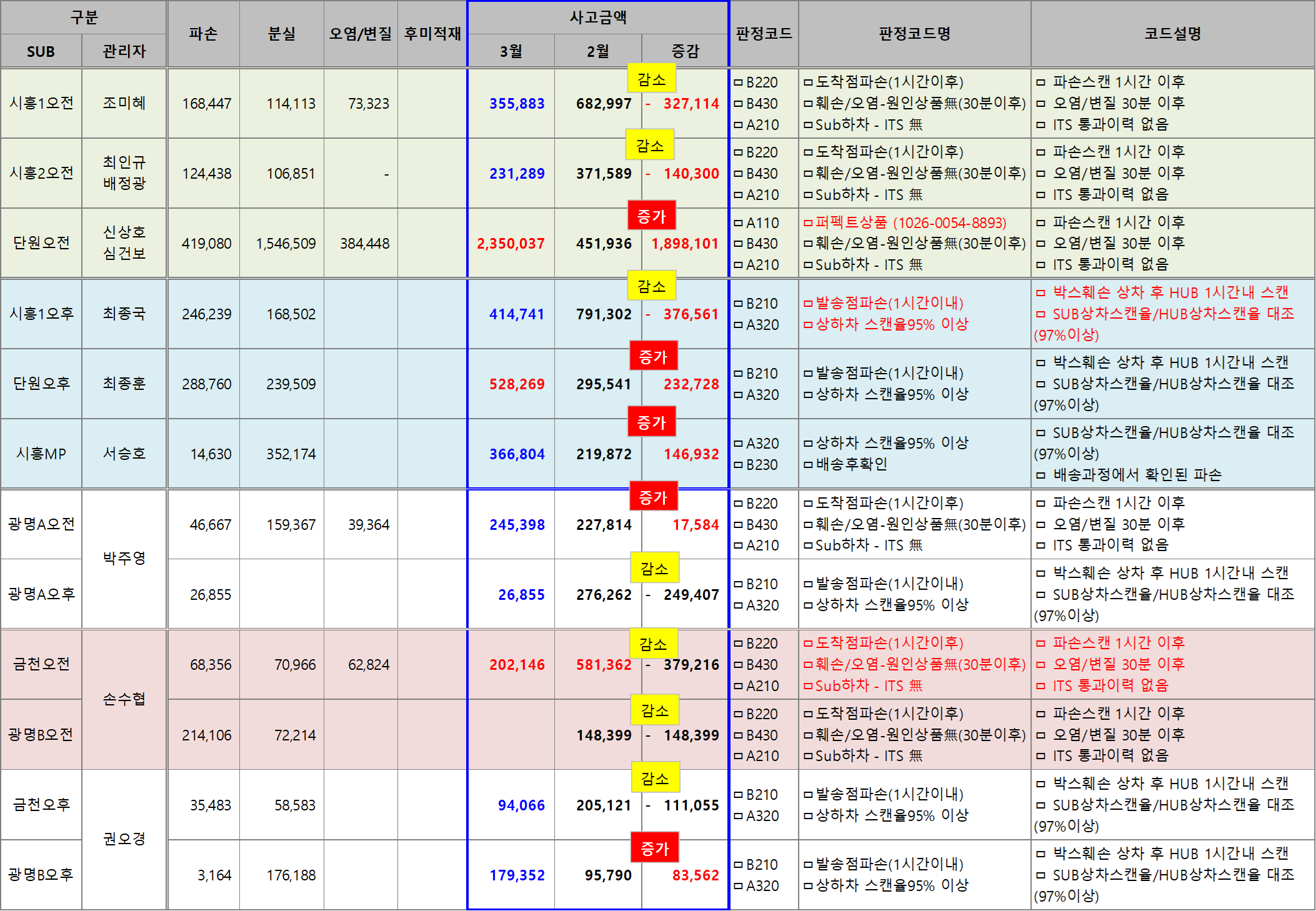This screenshot has height=911, width=1316.
Task: Select the pink 금천오전 SUB cell
Action: [x=41, y=664]
